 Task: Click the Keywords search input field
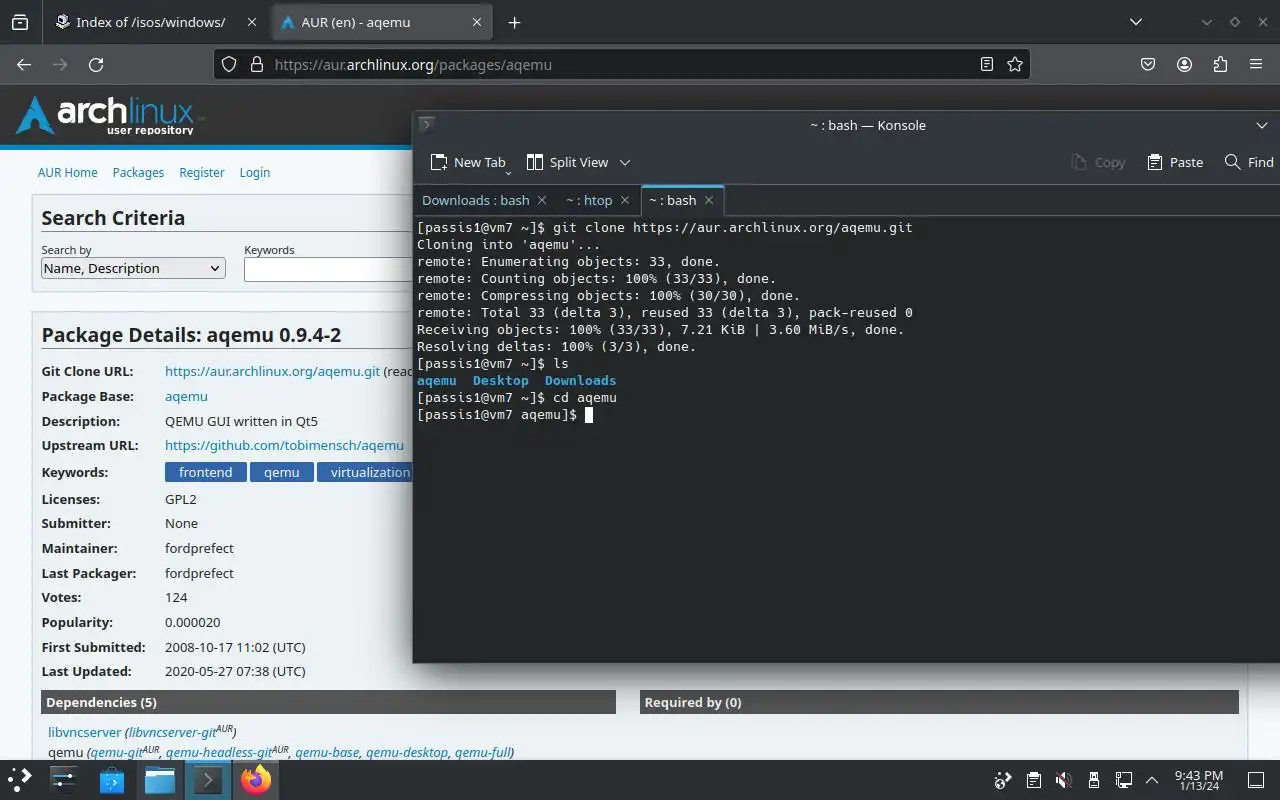pos(328,269)
